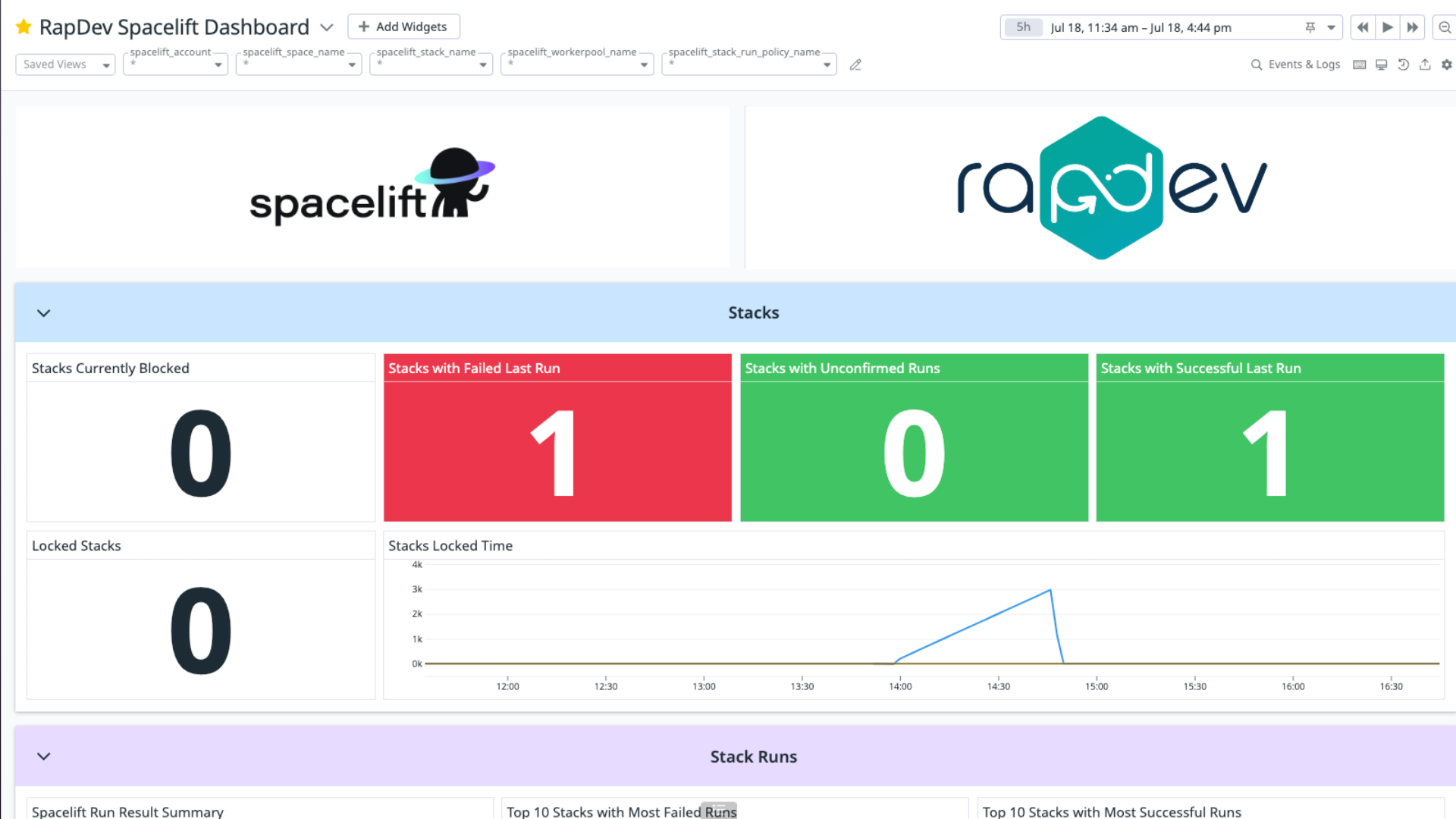Click the Spacelift logo image widget
1456x819 pixels.
[x=372, y=187]
